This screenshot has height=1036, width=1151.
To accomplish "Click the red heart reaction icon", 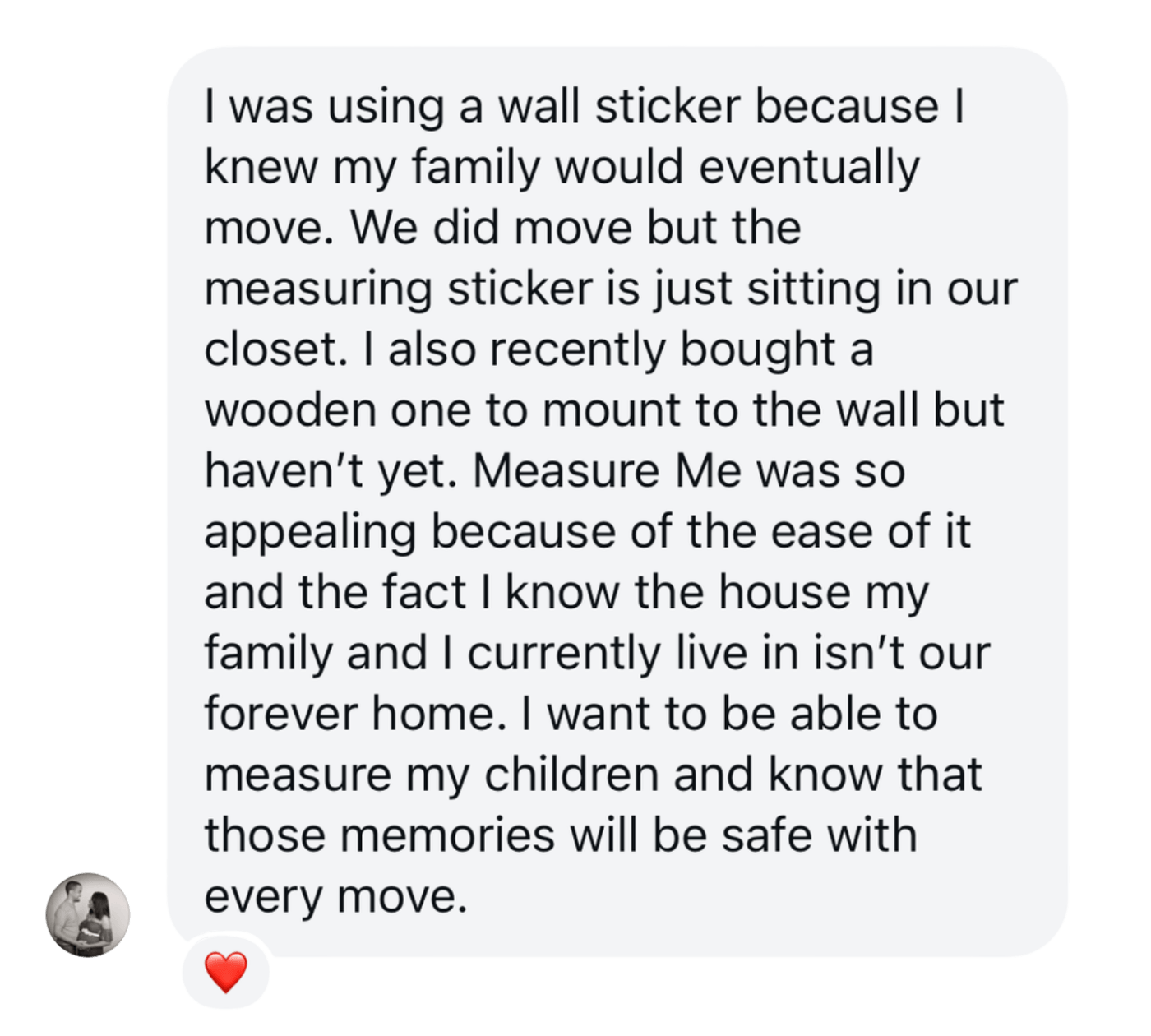I will 225,972.
